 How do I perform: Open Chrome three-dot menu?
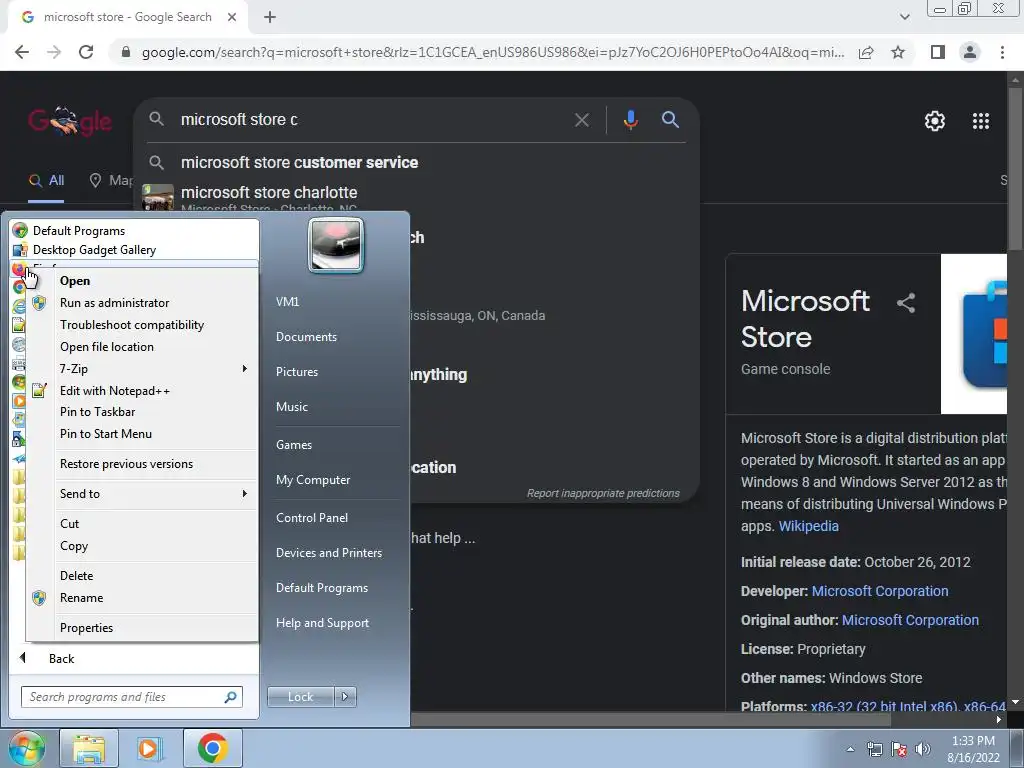1002,52
